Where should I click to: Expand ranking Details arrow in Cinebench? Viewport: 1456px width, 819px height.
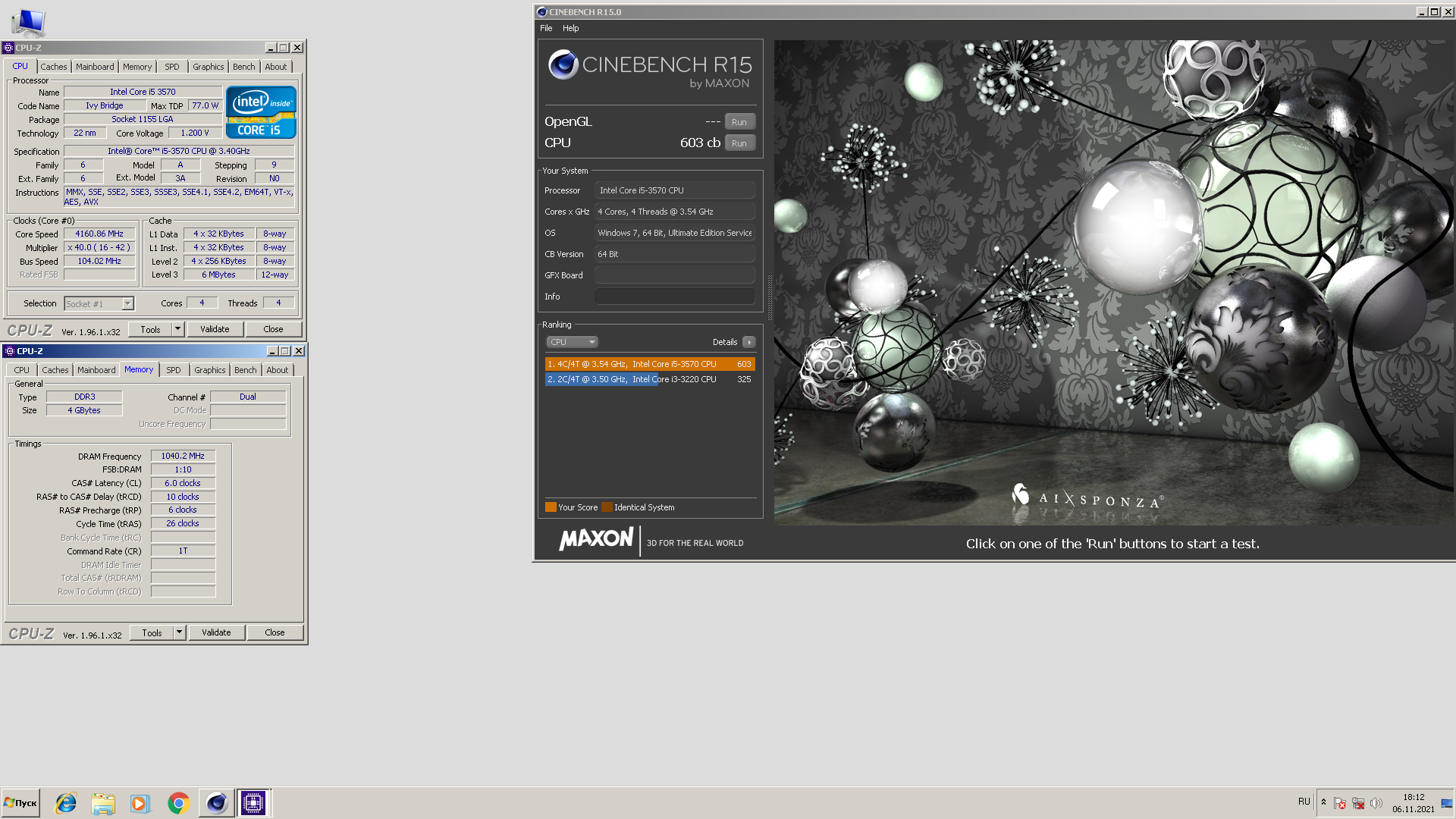tap(749, 342)
